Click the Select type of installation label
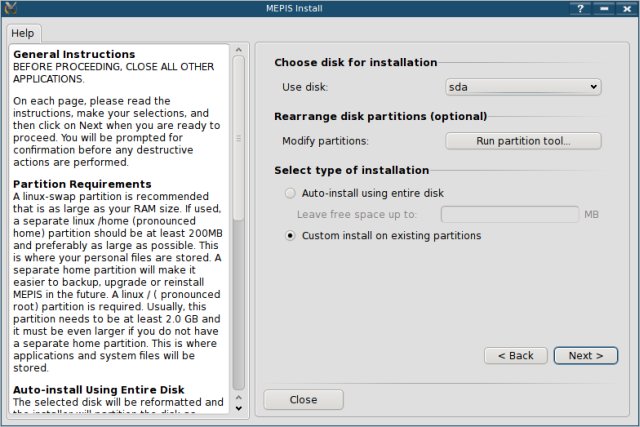Viewport: 640px width, 427px height. click(x=351, y=170)
